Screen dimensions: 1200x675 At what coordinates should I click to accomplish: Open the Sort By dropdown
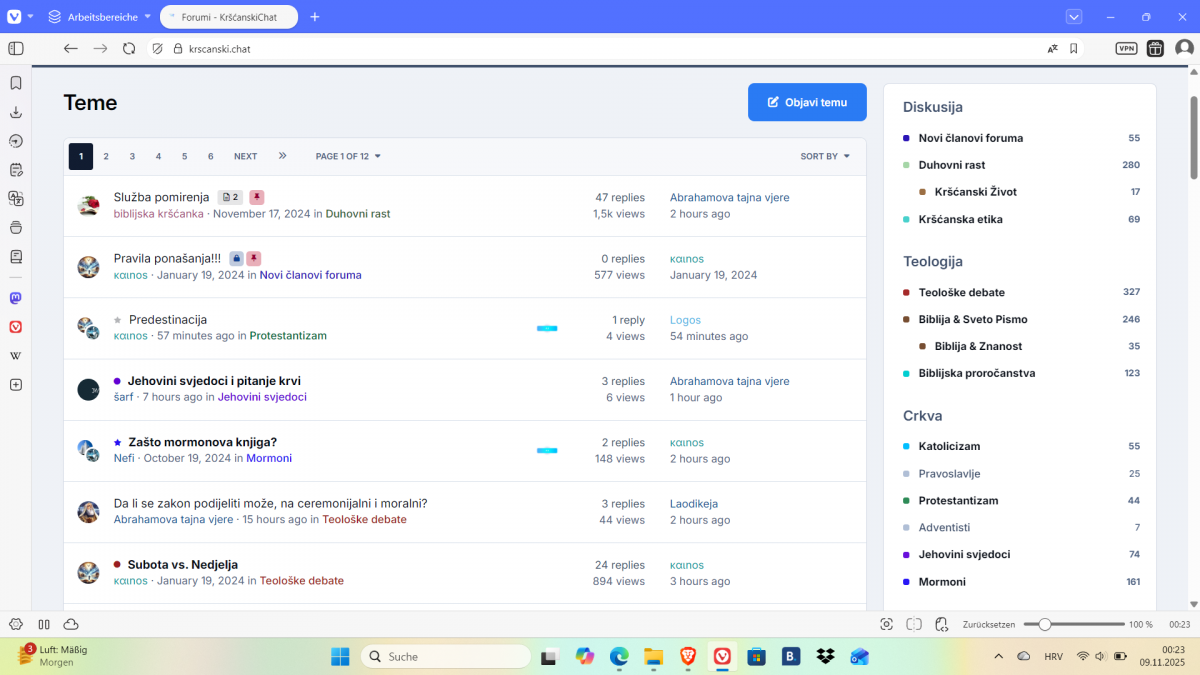[x=825, y=156]
